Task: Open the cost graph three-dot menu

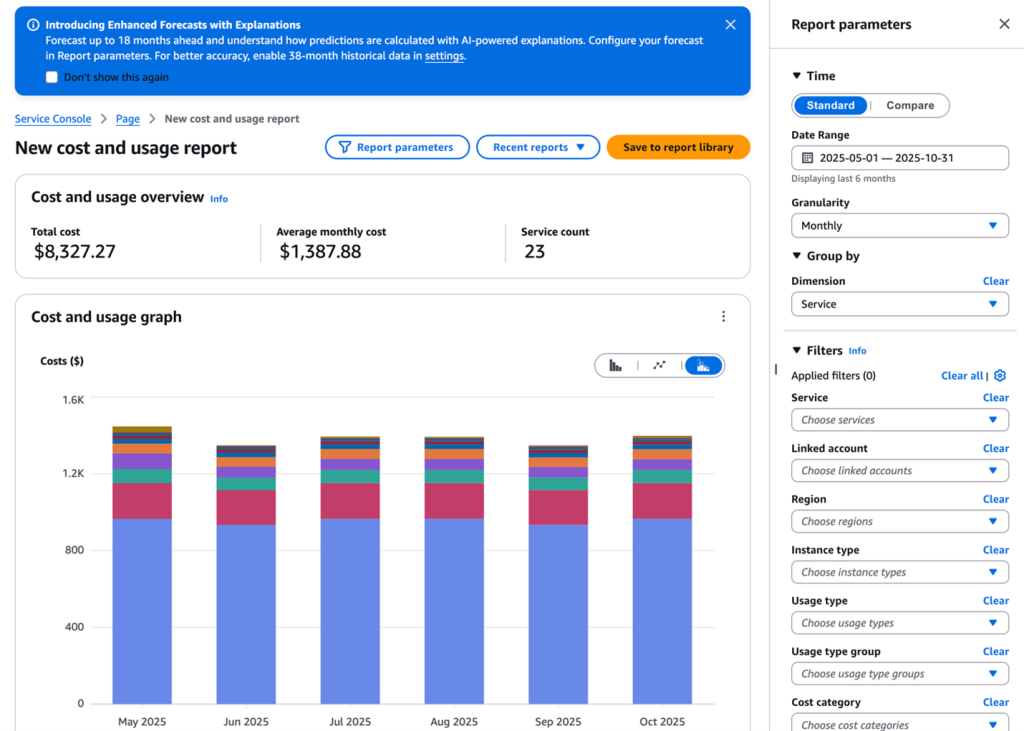Action: [724, 317]
